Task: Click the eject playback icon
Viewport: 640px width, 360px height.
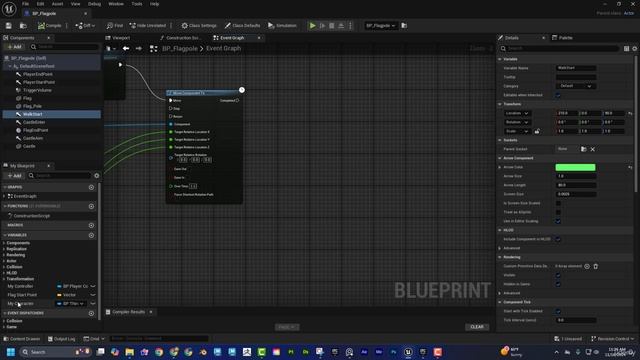Action: pos(341,26)
